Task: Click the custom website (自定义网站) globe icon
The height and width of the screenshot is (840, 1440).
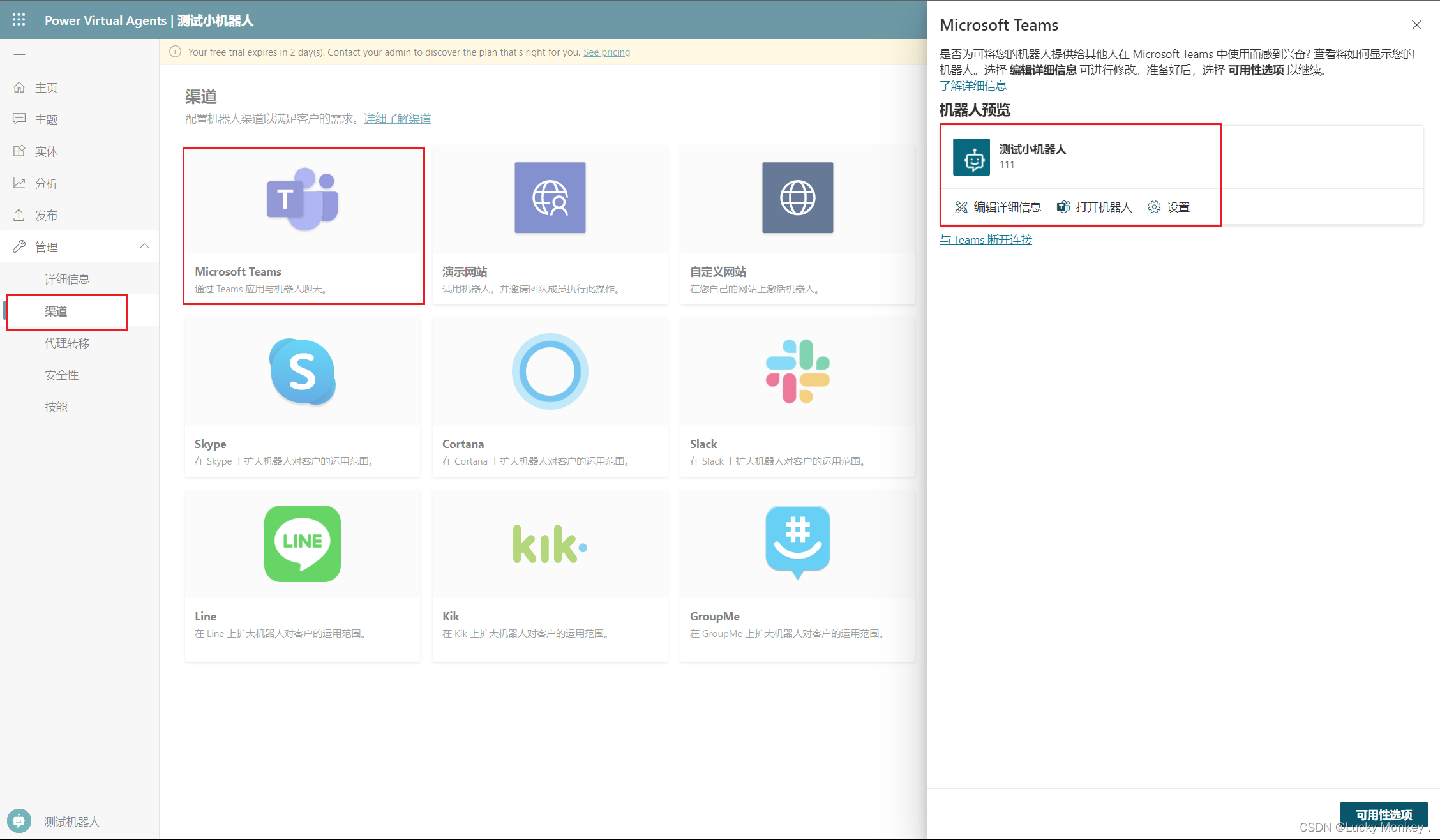Action: 798,197
